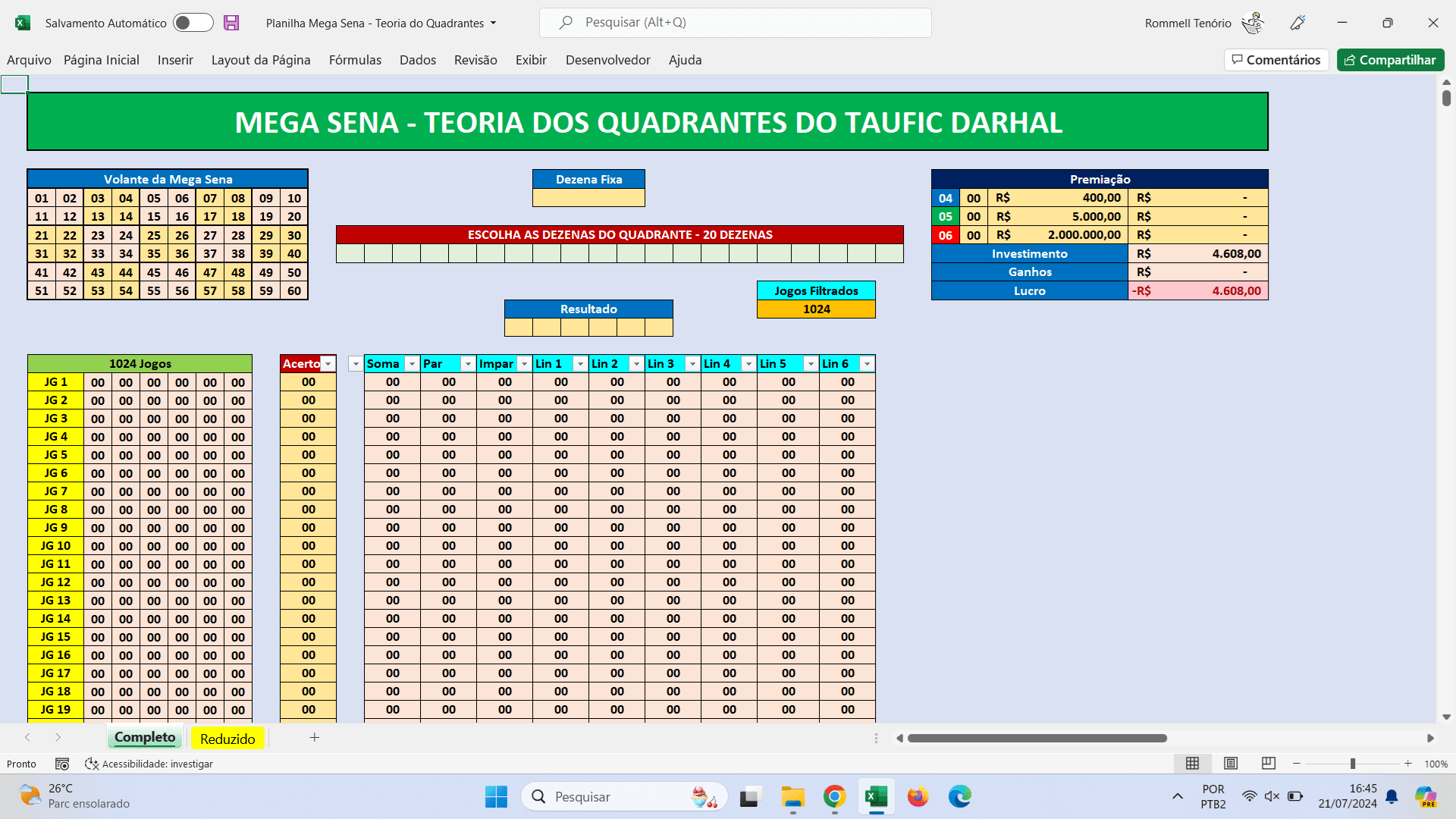Click the zoom slider handle
This screenshot has width=1456, height=819.
1352,764
